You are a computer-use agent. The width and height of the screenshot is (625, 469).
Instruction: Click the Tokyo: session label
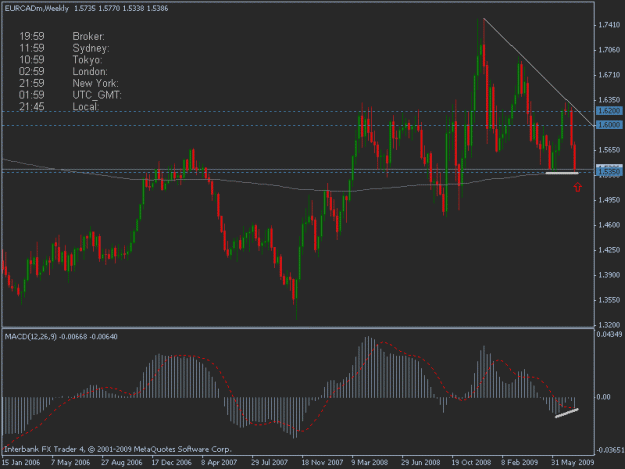point(87,60)
